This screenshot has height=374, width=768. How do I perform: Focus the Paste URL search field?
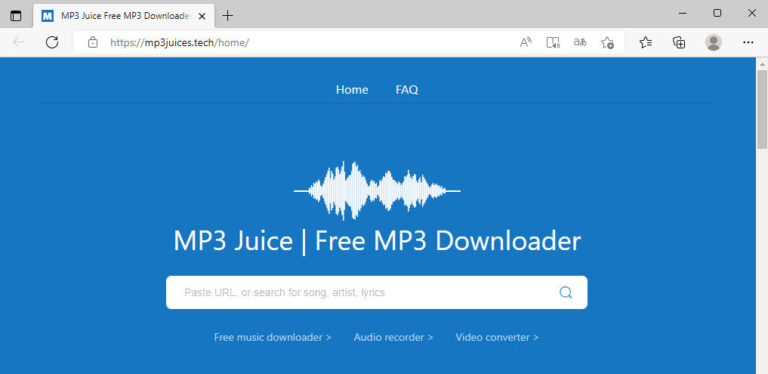(x=377, y=292)
